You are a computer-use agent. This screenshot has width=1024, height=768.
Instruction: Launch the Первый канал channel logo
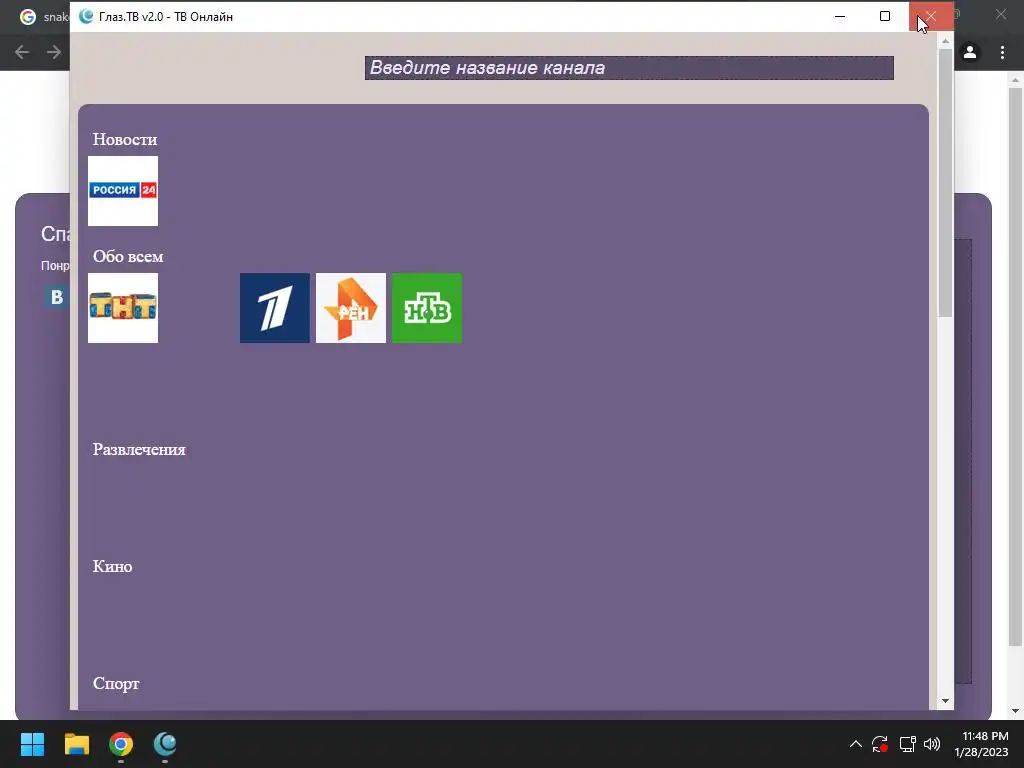click(x=275, y=308)
